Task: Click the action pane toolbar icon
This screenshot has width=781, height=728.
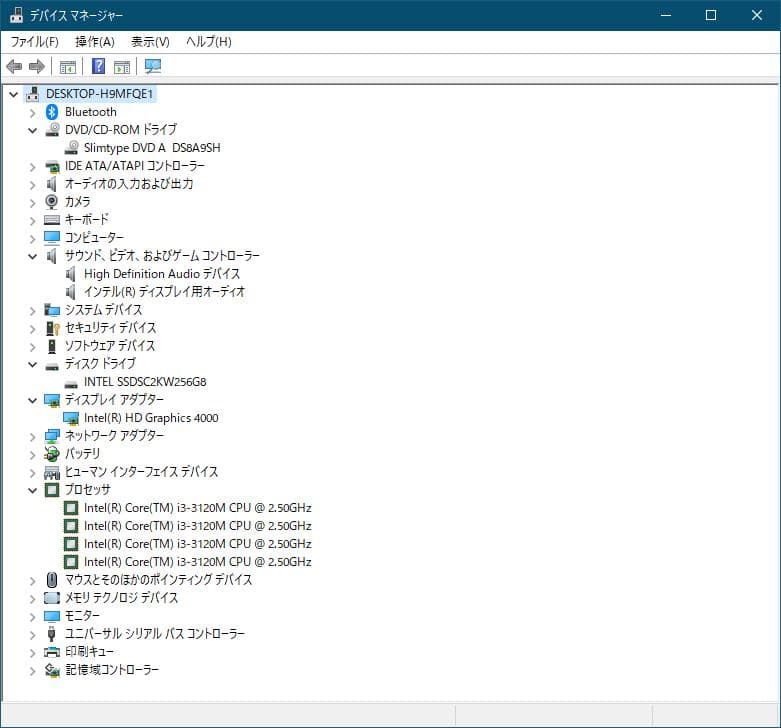Action: point(122,66)
